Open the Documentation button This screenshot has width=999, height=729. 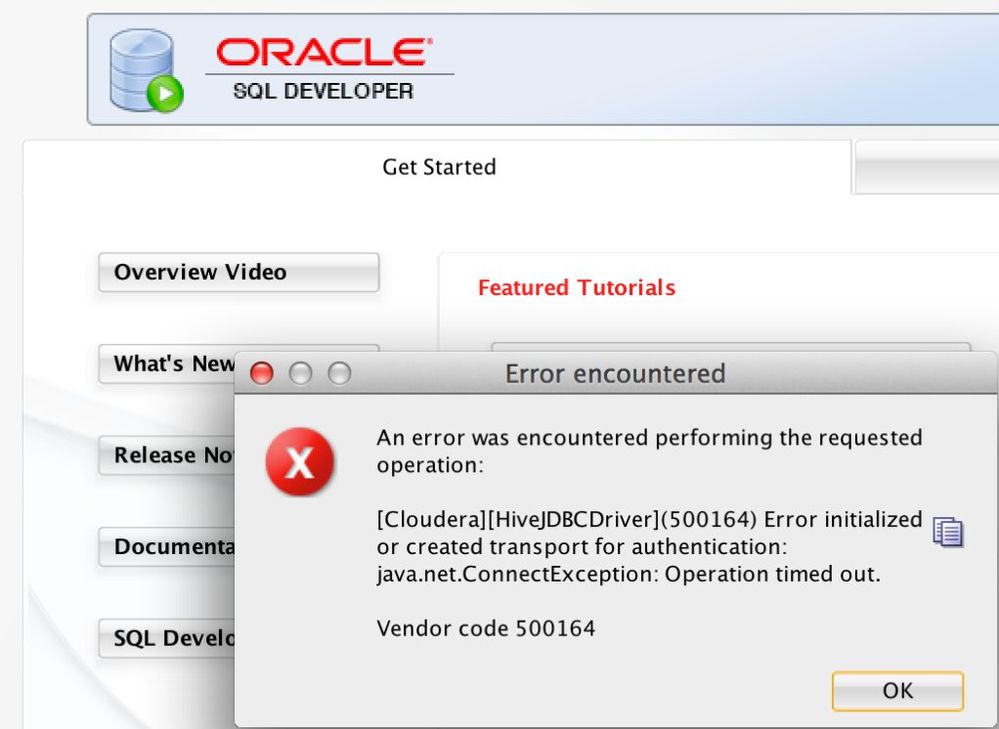pos(166,547)
